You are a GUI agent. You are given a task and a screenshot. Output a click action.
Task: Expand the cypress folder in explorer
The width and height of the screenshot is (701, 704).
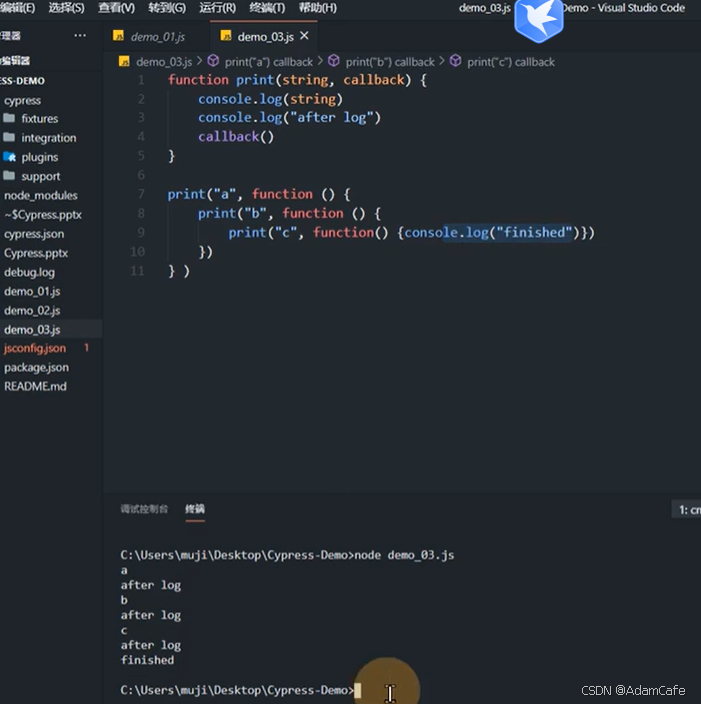pyautogui.click(x=22, y=101)
